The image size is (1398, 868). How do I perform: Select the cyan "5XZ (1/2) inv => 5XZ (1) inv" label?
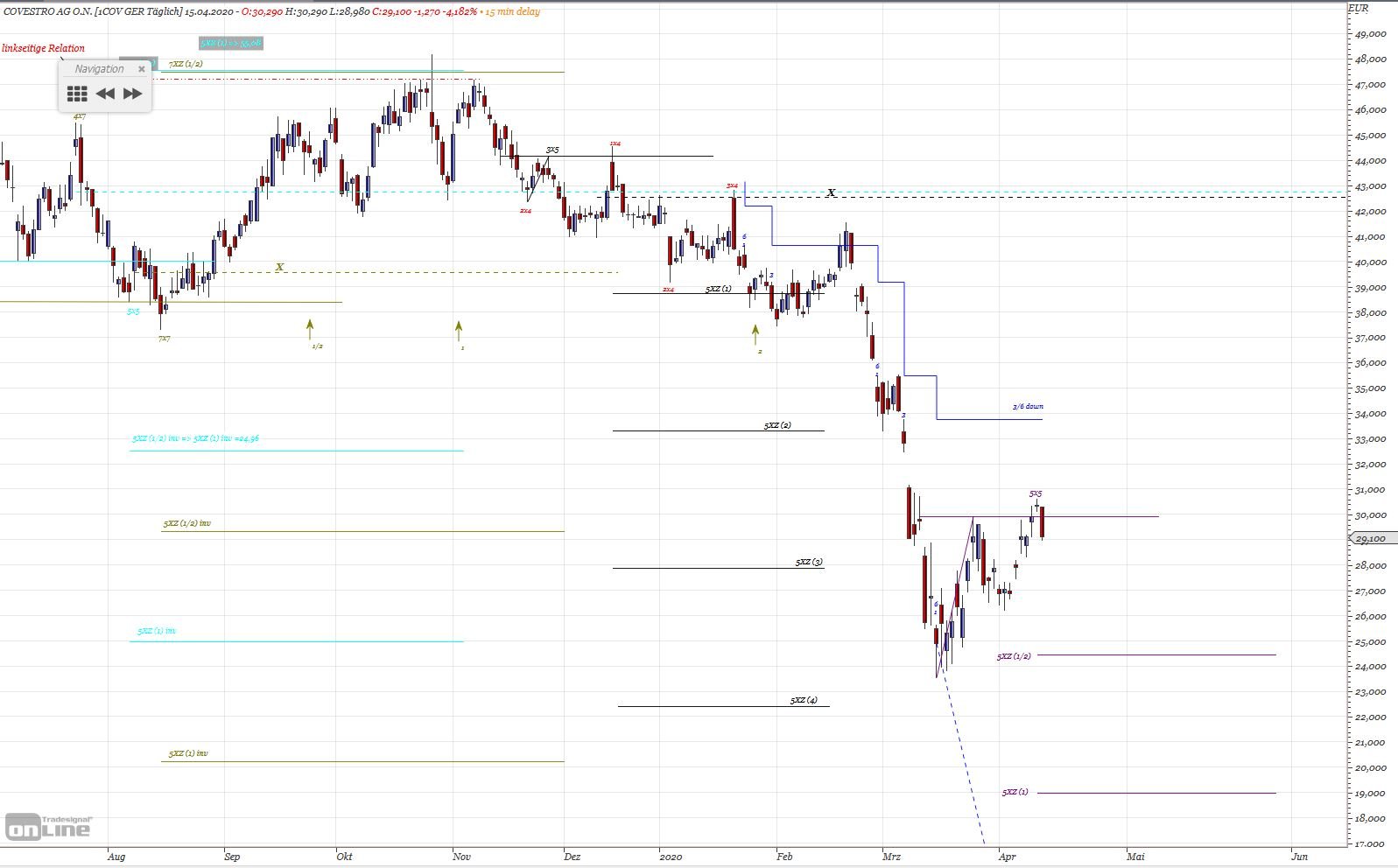point(195,438)
